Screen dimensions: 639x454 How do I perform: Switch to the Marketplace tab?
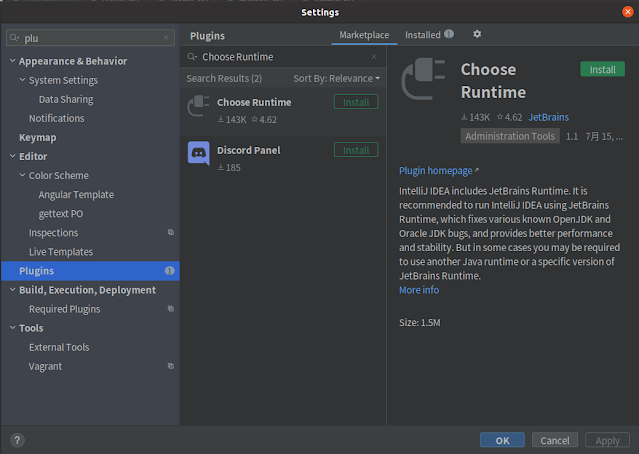pyautogui.click(x=364, y=35)
